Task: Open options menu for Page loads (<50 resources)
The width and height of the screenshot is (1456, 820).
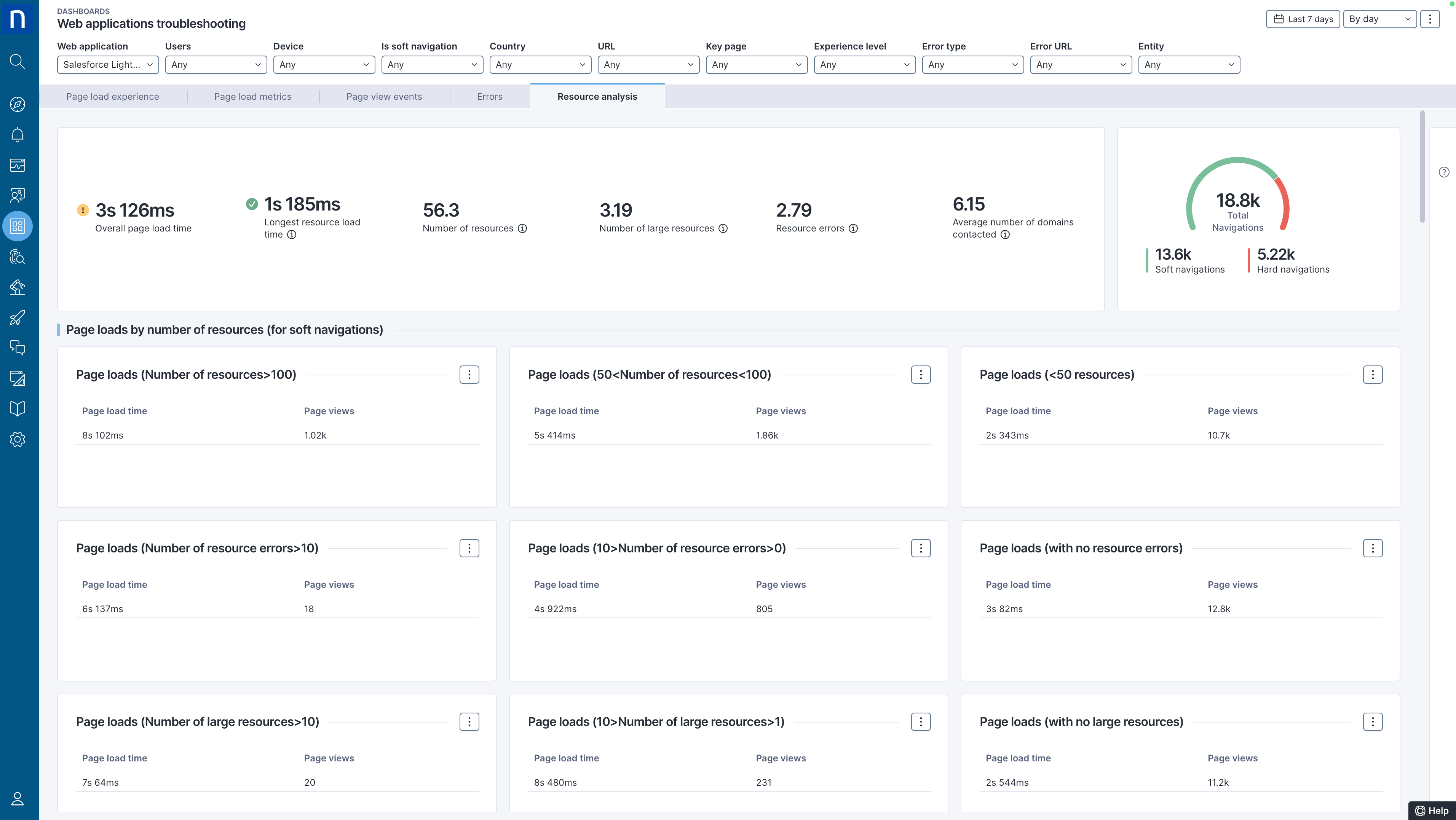Action: [1372, 375]
